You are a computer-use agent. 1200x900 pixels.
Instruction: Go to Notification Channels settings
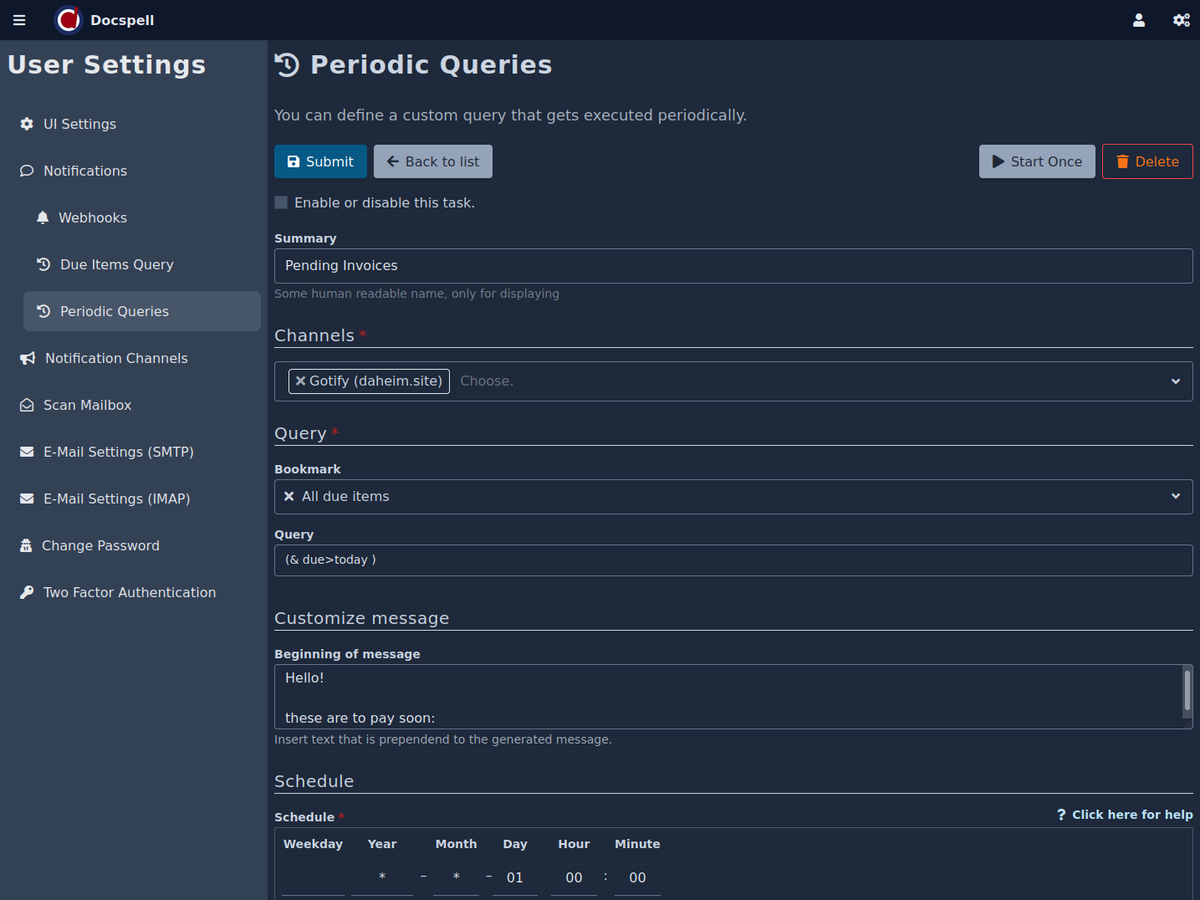(x=116, y=358)
